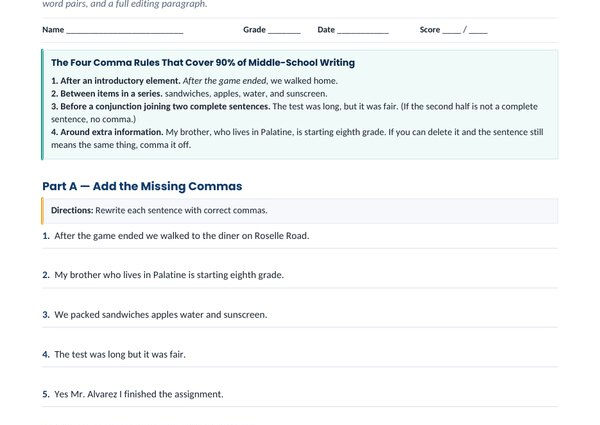The image size is (600, 425).
Task: Click the Score blank field
Action: 465,31
